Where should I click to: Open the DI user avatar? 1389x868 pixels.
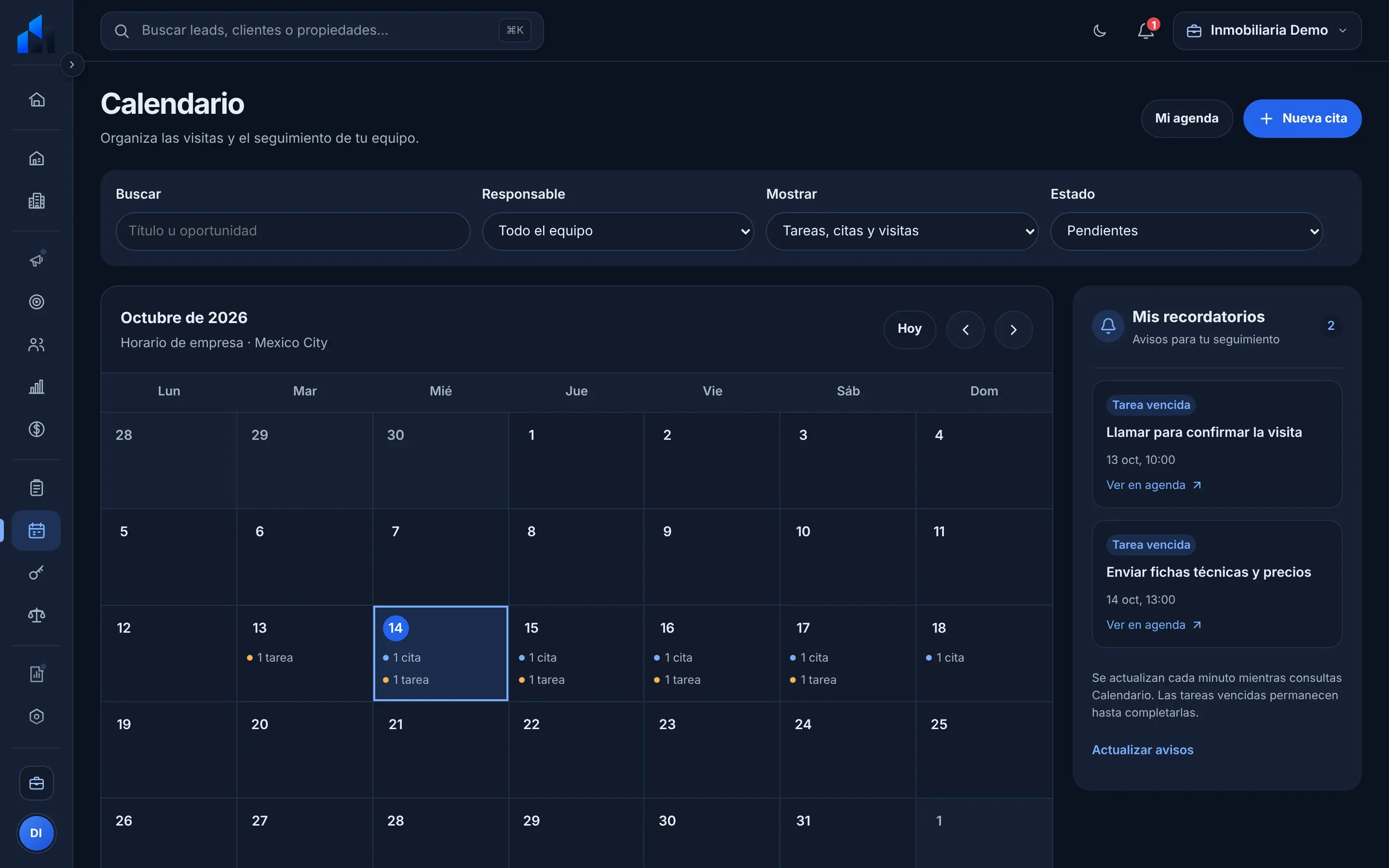(x=36, y=833)
